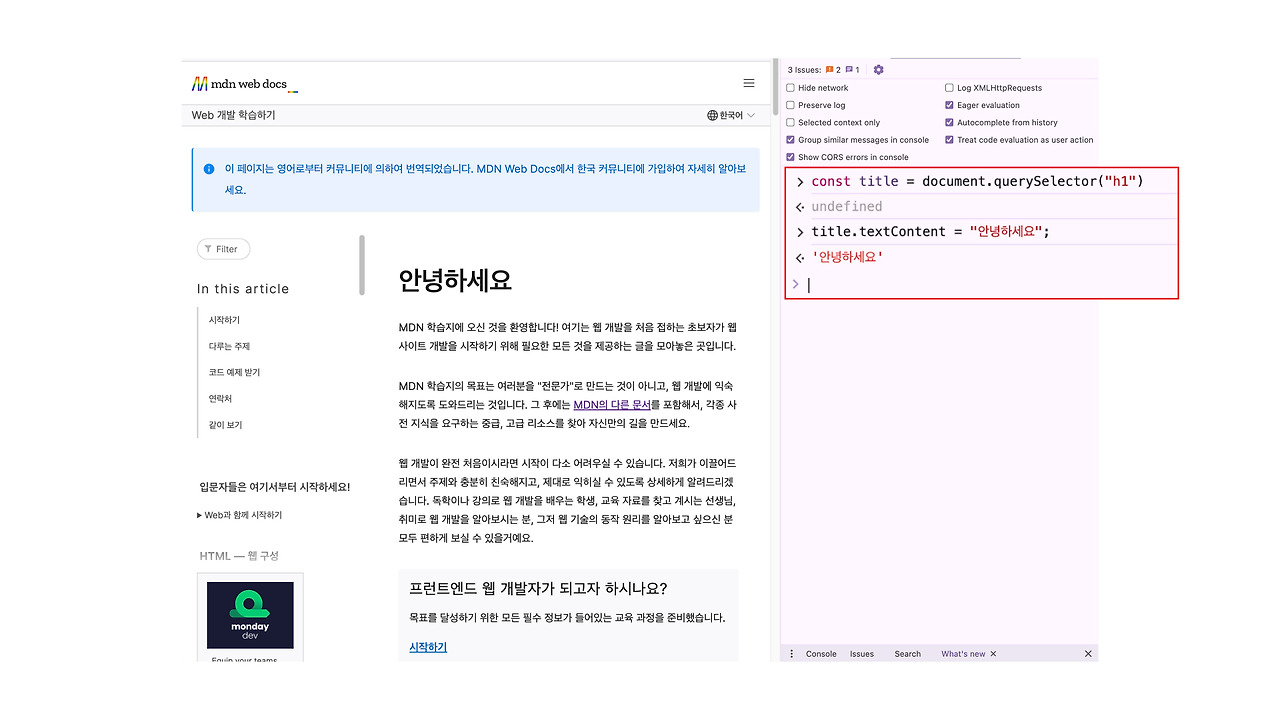Click the 시작하기 link in frontend box
Image resolution: width=1280 pixels, height=720 pixels.
pyautogui.click(x=428, y=647)
